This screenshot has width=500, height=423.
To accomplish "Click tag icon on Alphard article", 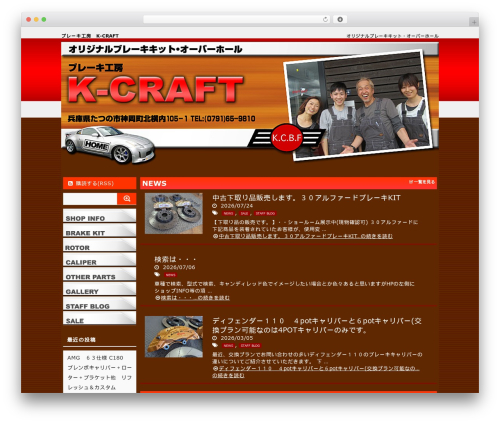I will point(215,213).
